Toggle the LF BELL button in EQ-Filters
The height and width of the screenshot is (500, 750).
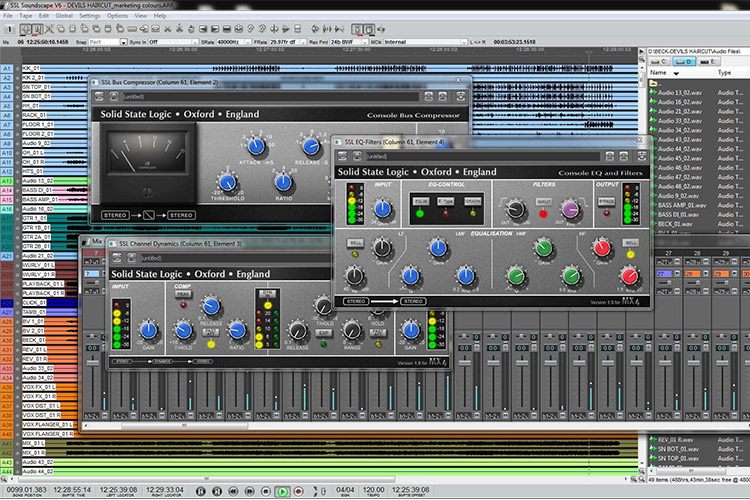(355, 243)
